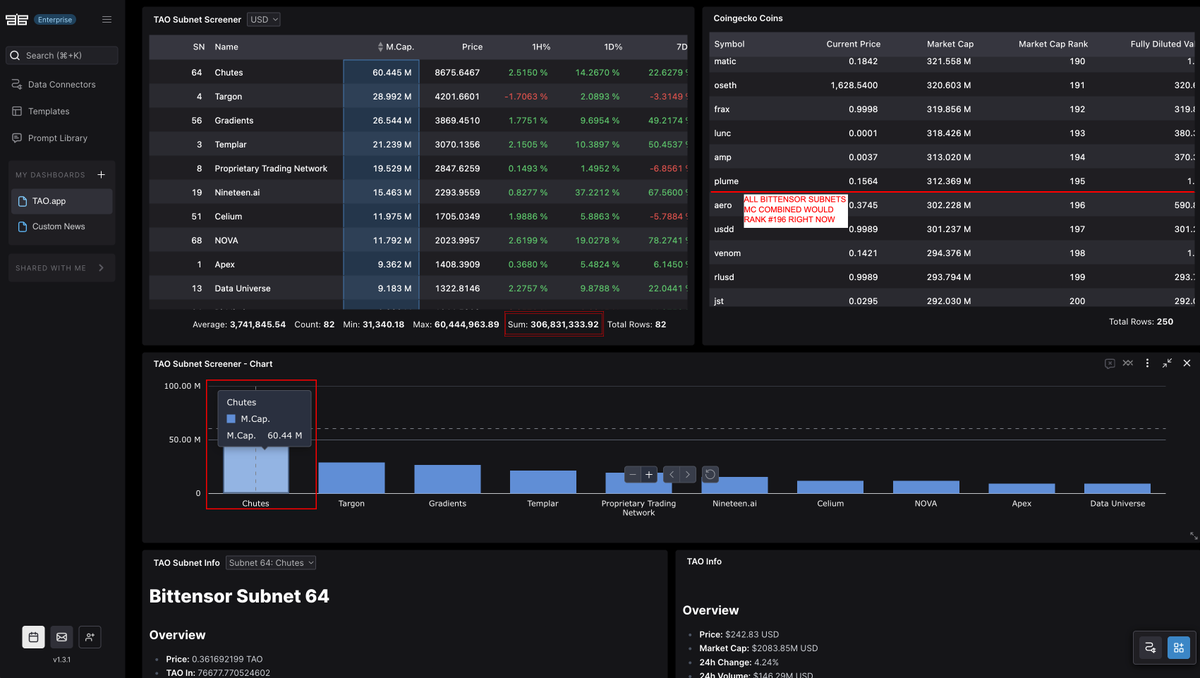Select the Gradients row name

coord(234,121)
